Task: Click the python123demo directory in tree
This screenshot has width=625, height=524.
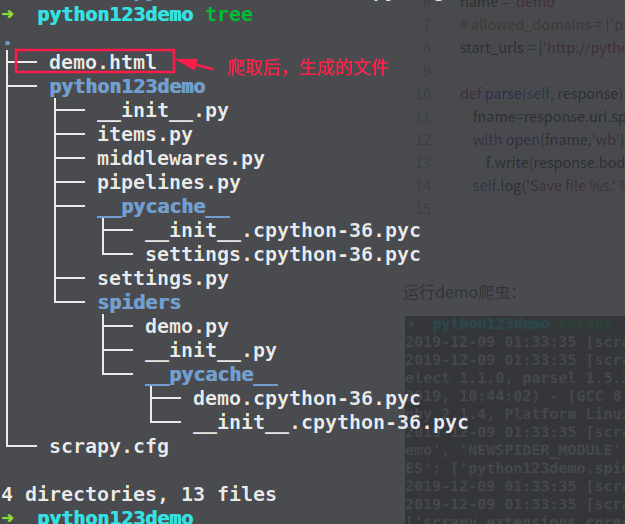Action: [x=127, y=87]
